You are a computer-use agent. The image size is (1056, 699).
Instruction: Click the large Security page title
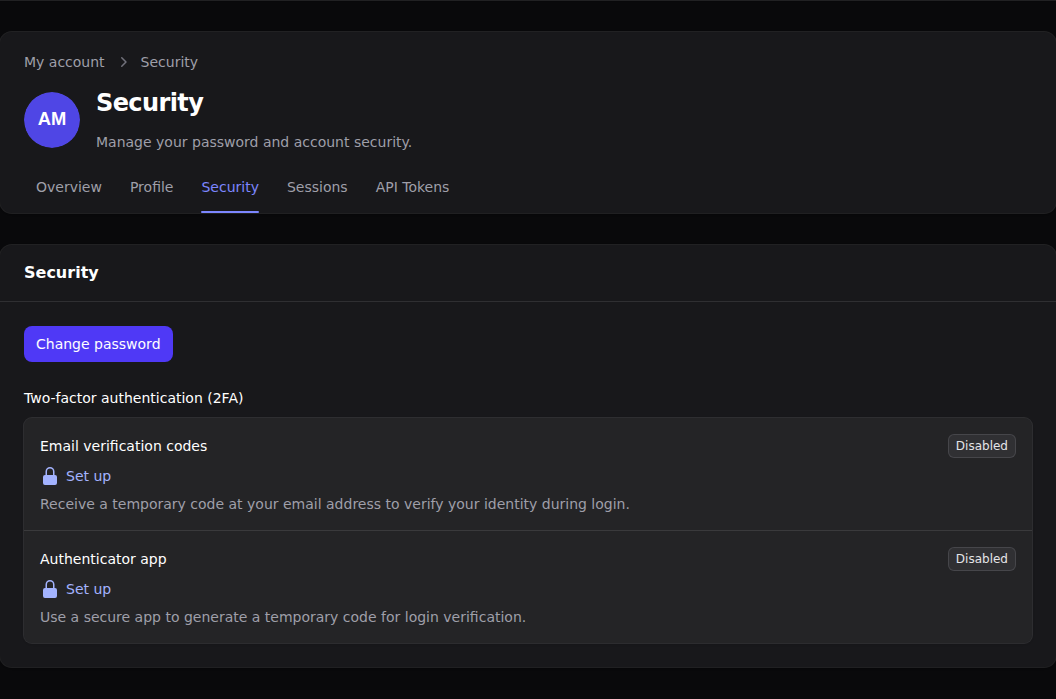(x=150, y=102)
